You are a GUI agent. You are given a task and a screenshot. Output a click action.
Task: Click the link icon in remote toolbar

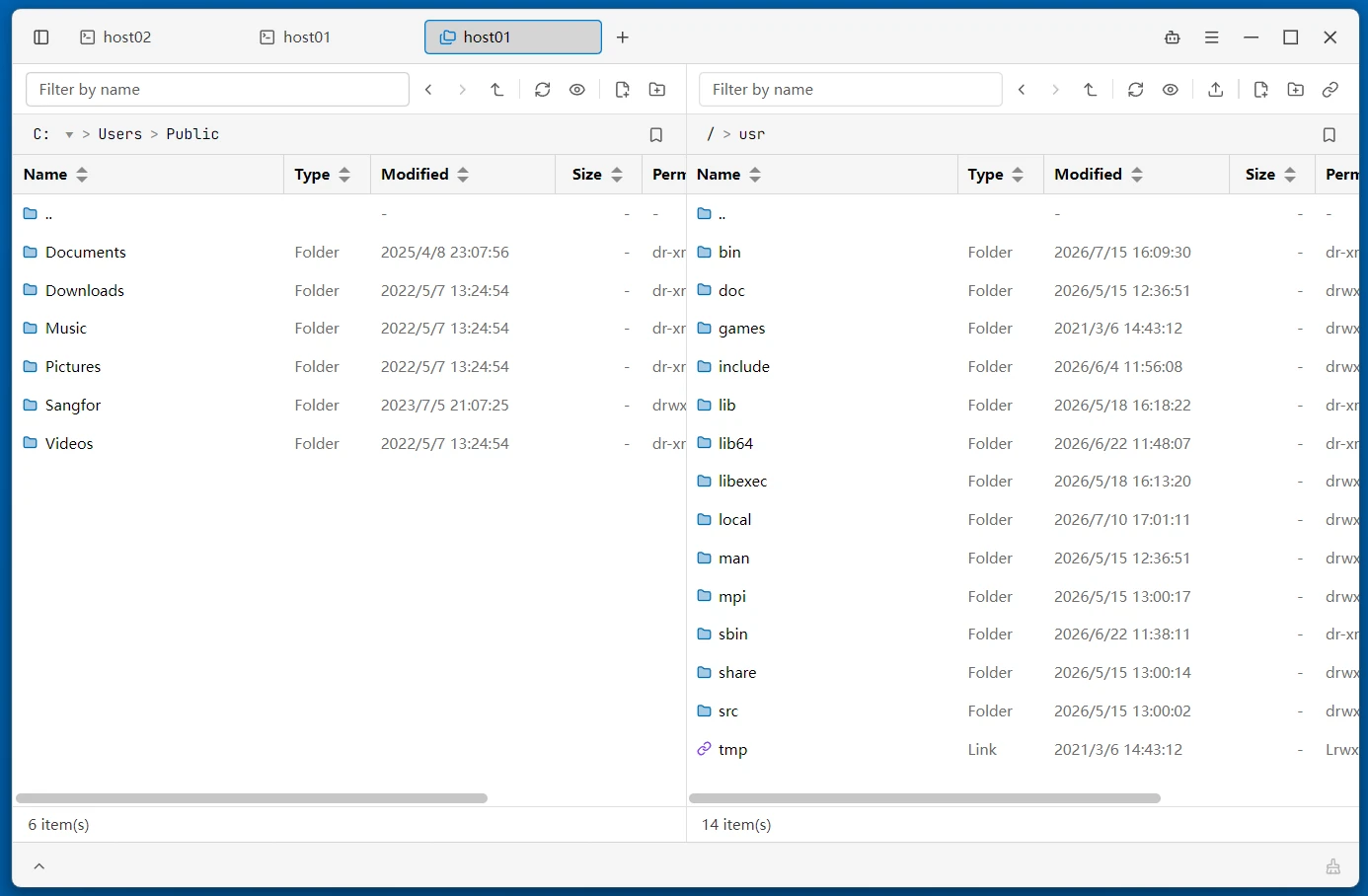1330,90
